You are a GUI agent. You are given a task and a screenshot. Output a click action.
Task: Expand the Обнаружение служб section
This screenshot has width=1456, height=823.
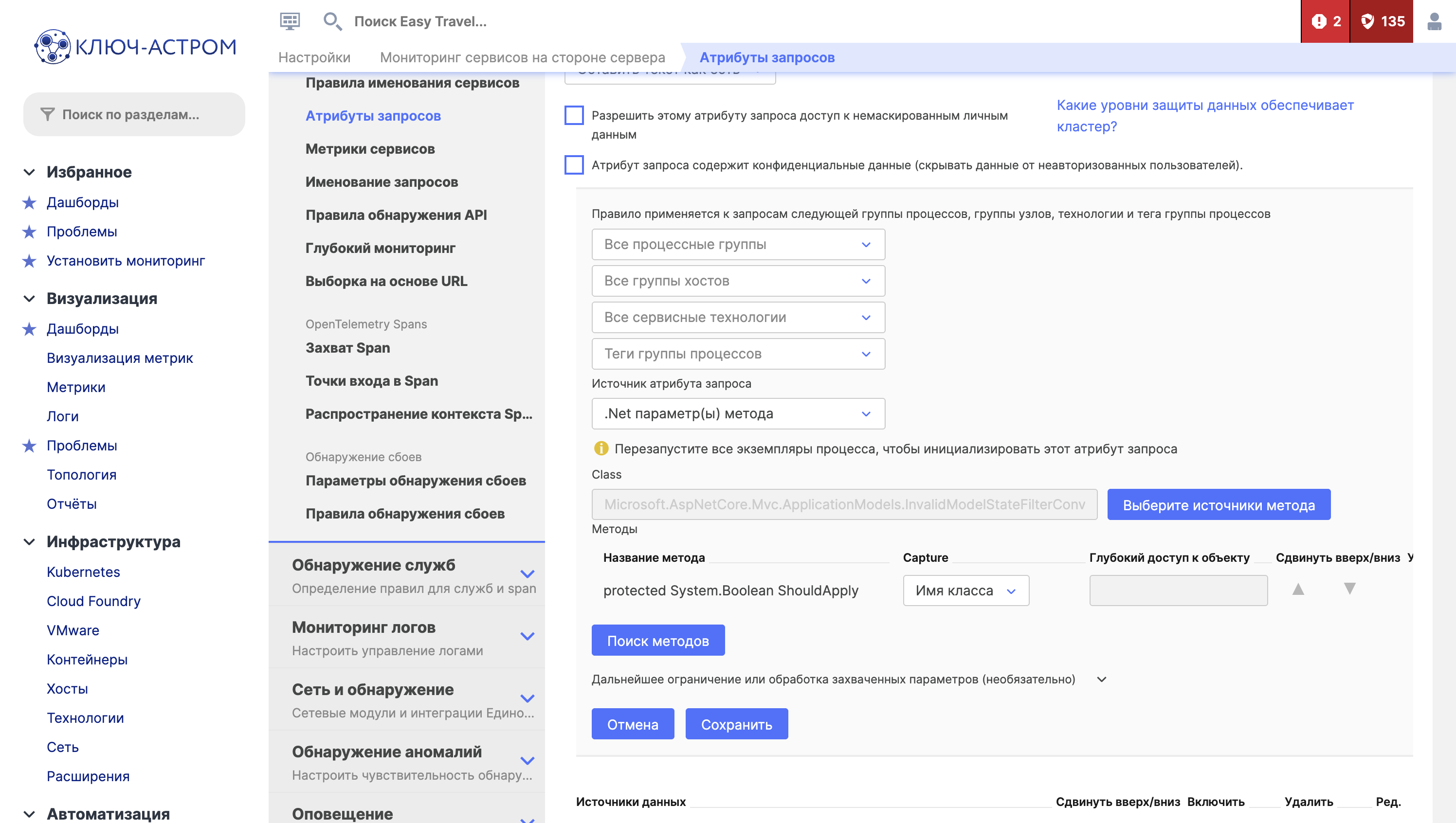tap(527, 574)
